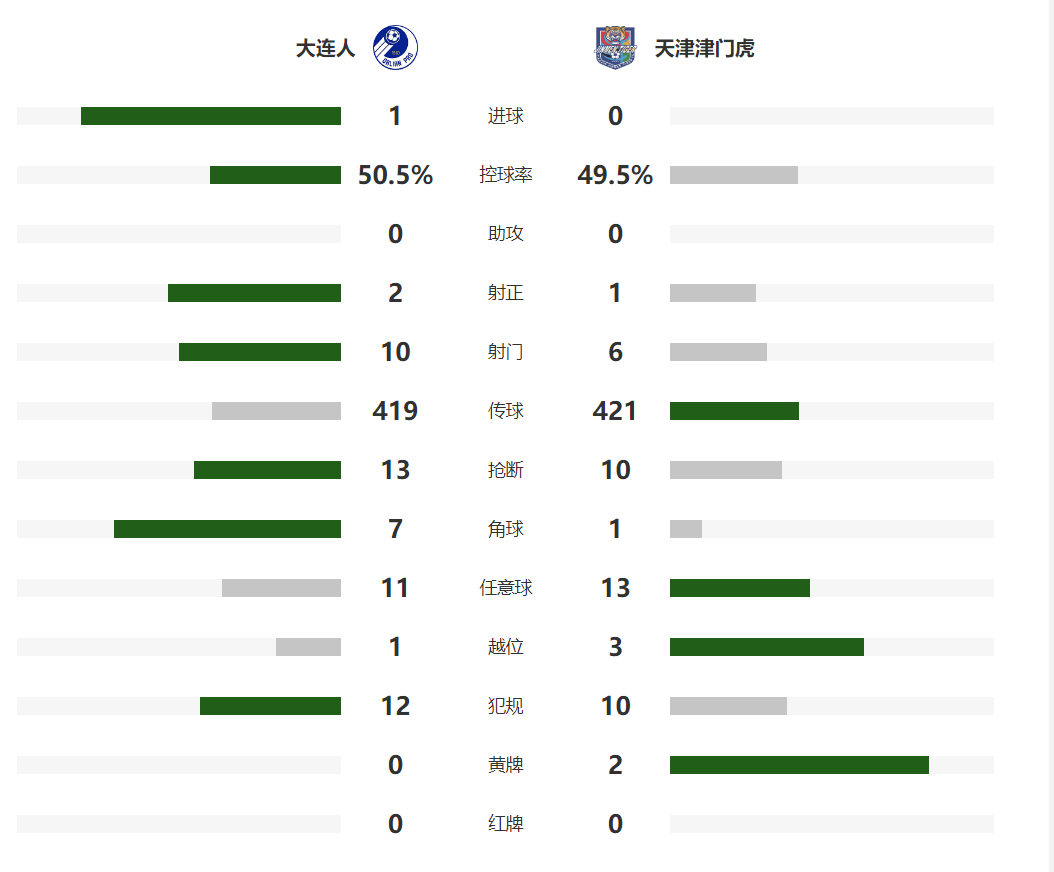Select the 任意球 row label
Image resolution: width=1054 pixels, height=872 pixels.
pyautogui.click(x=505, y=588)
